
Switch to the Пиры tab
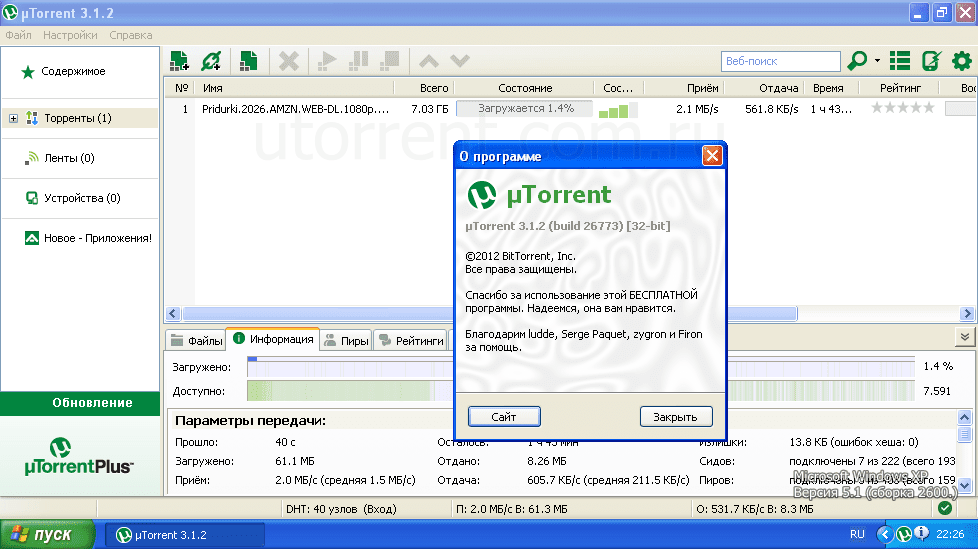346,341
